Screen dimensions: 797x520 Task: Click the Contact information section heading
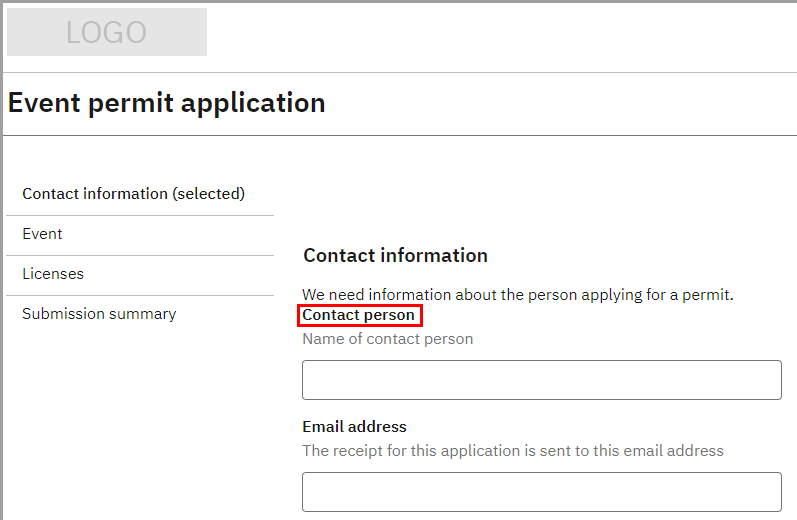(395, 256)
